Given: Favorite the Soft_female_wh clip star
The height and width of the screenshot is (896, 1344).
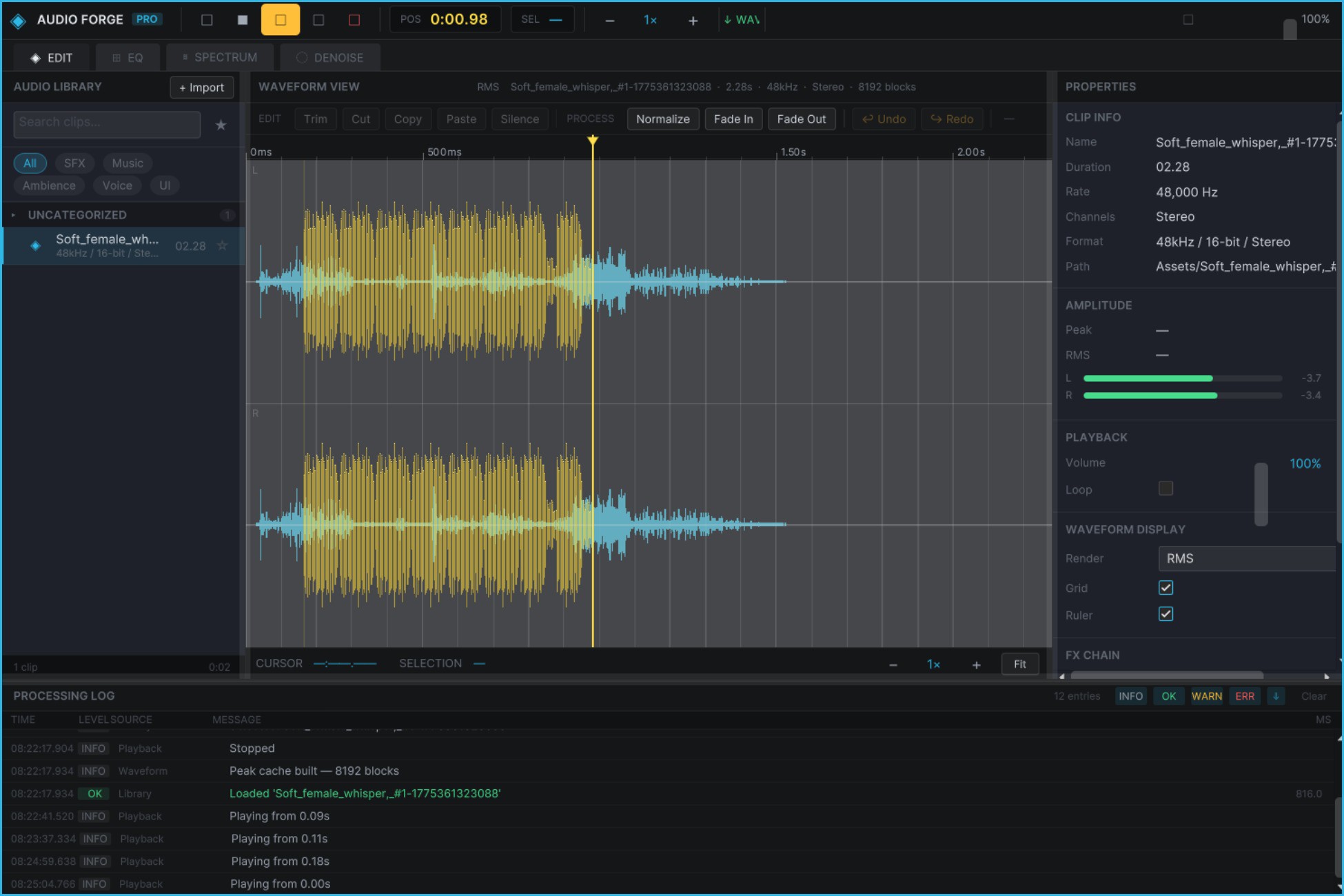Looking at the screenshot, I should [222, 246].
